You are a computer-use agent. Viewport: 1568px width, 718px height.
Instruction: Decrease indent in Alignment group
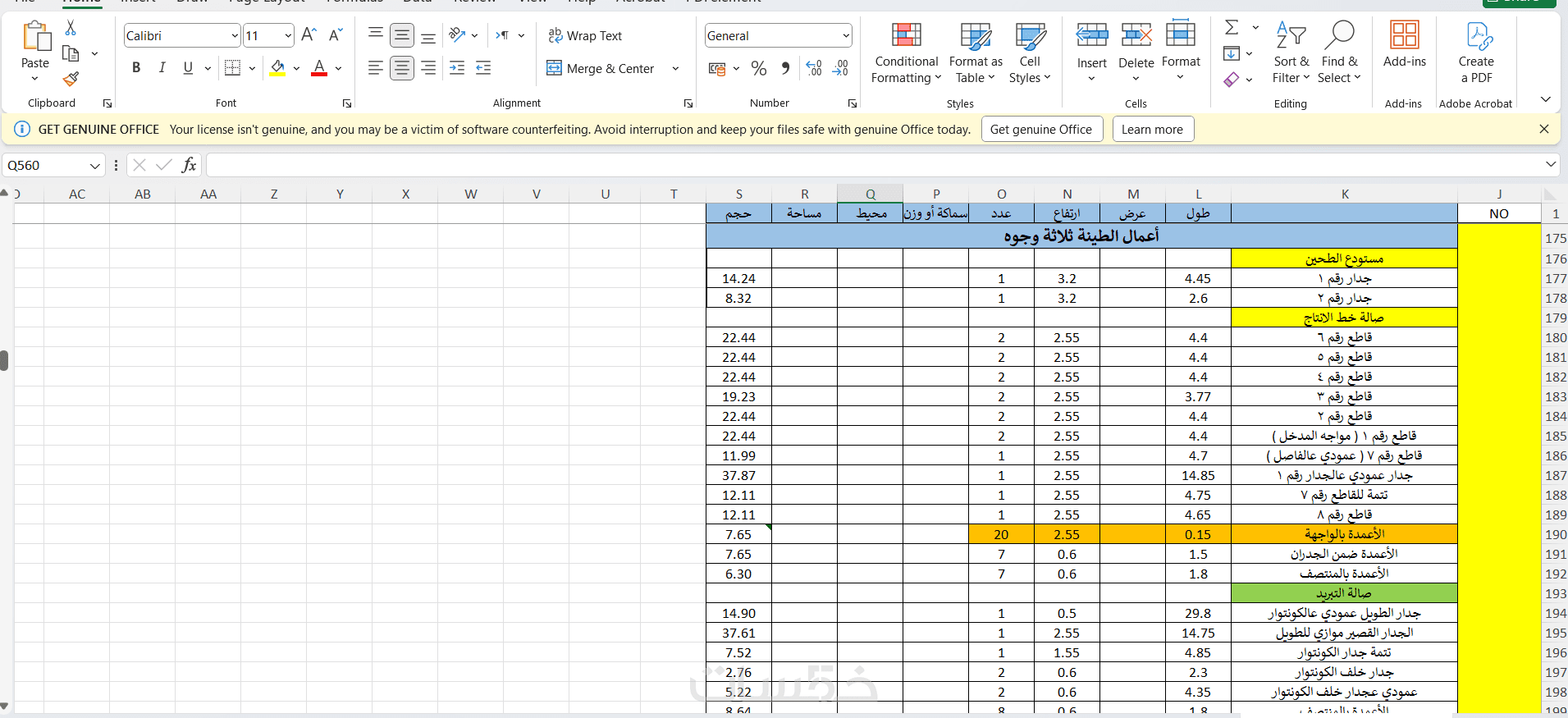click(x=457, y=68)
